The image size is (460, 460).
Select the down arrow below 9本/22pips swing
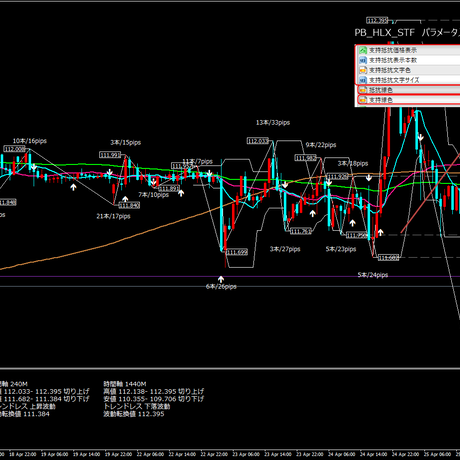329,182
